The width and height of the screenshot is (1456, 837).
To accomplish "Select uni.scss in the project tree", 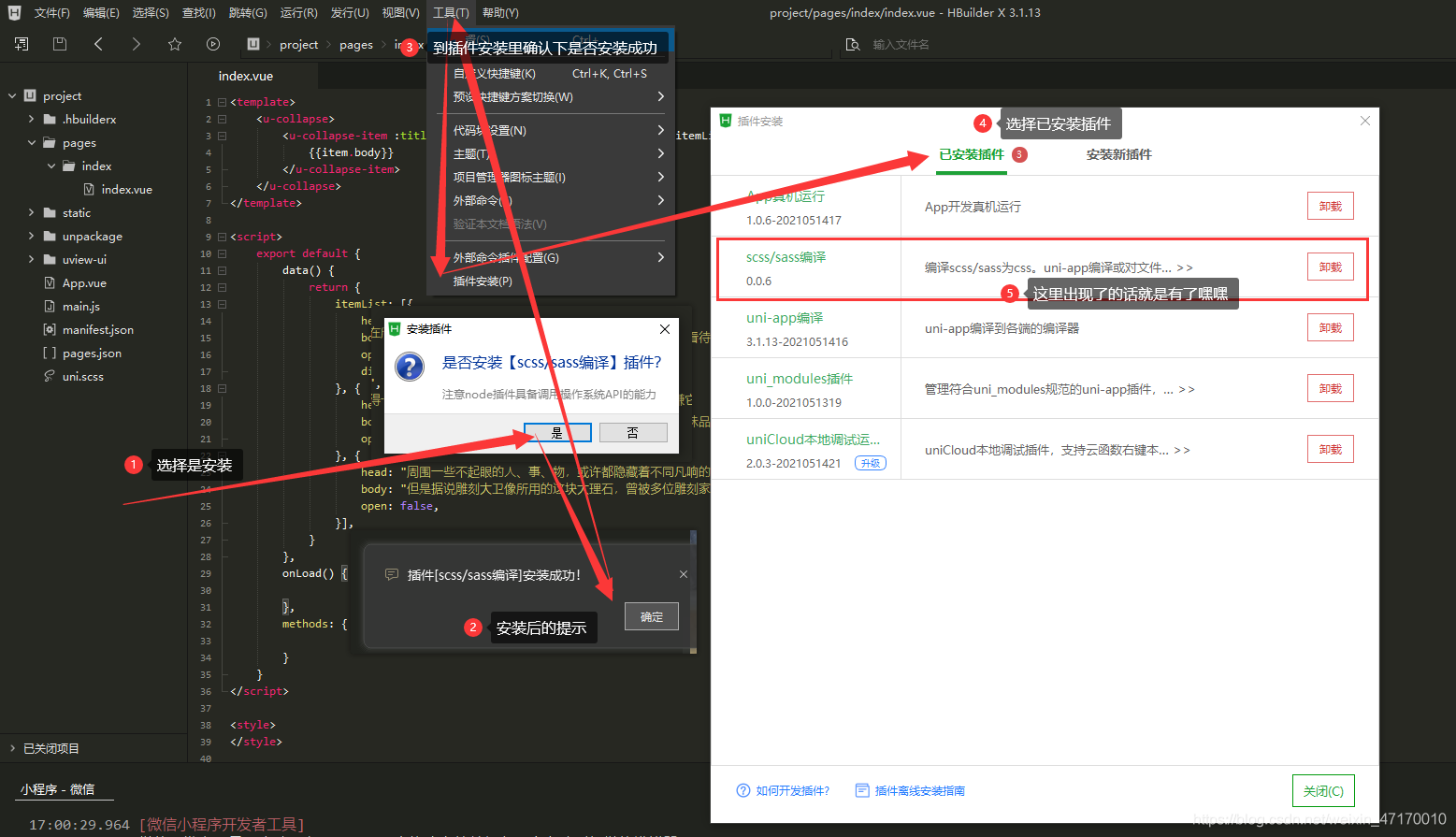I will pos(82,376).
